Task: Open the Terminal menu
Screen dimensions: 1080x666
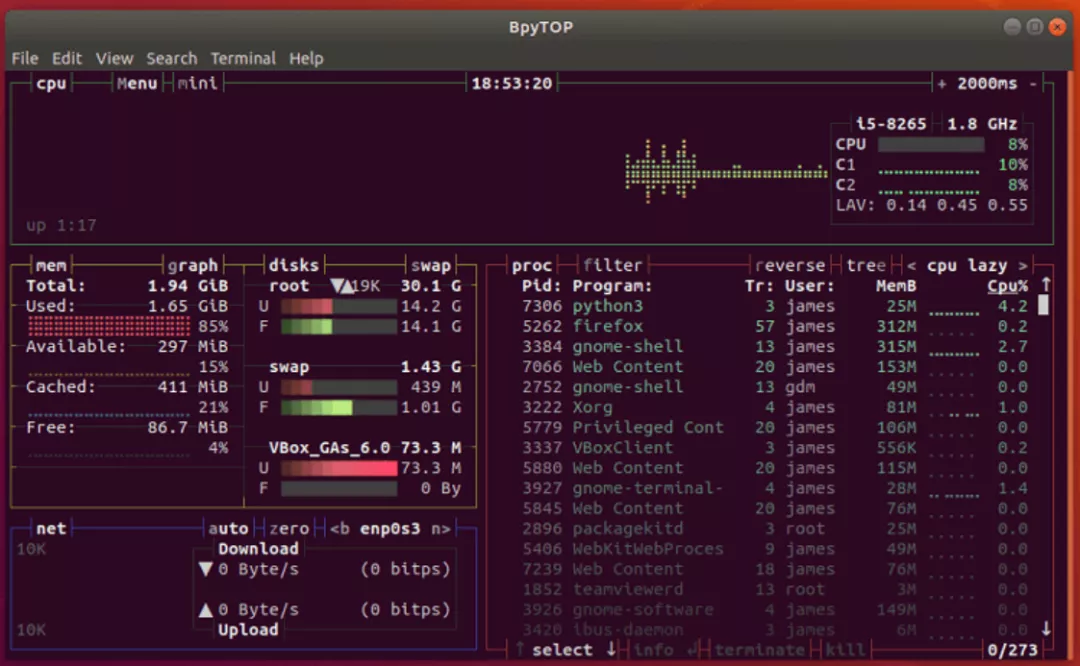Action: pos(243,58)
